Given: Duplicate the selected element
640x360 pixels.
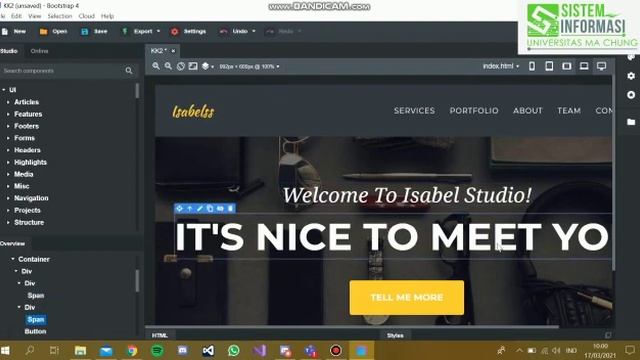Looking at the screenshot, I should click(x=210, y=209).
